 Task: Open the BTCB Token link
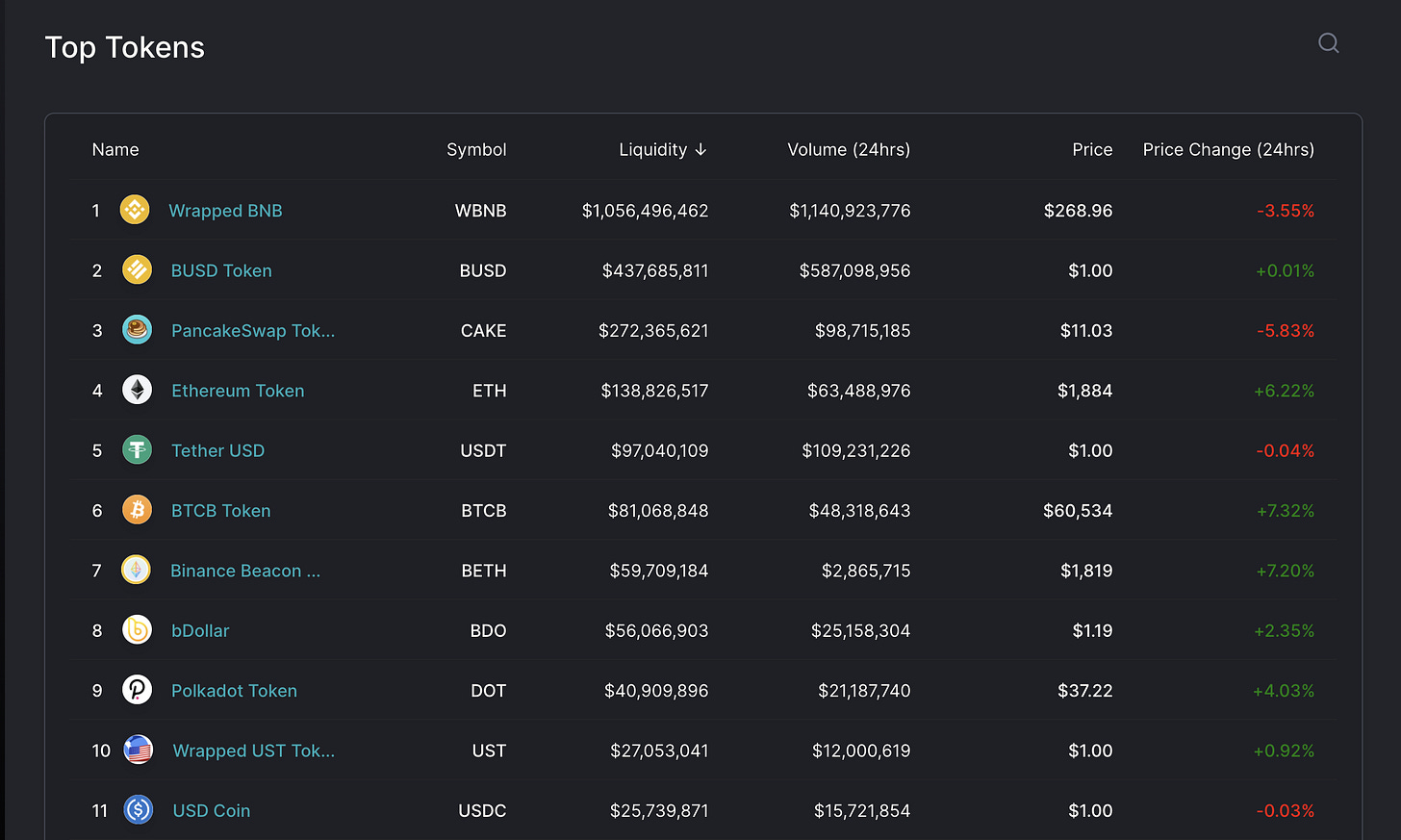(x=220, y=511)
